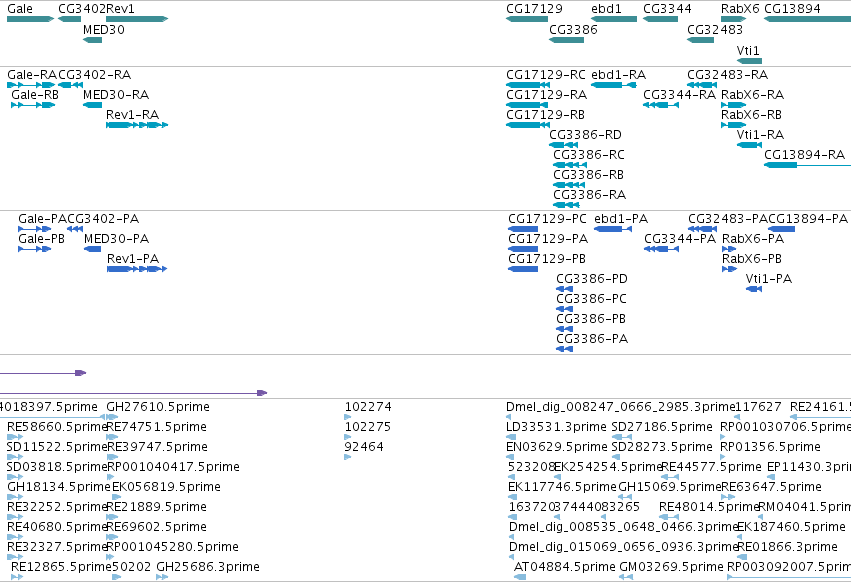Image resolution: width=851 pixels, height=582 pixels.
Task: Select the MED30-PA protein
Action: pyautogui.click(x=92, y=249)
